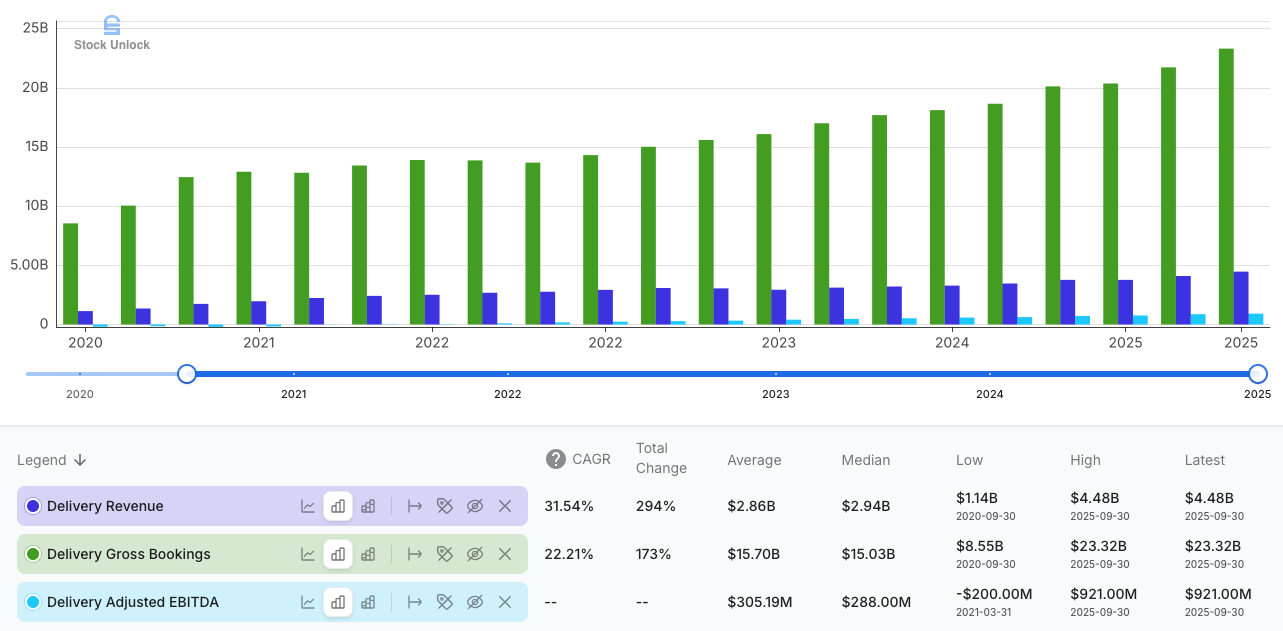Hide the Delivery Adjusted EBITDA series
The height and width of the screenshot is (631, 1283).
coord(475,602)
